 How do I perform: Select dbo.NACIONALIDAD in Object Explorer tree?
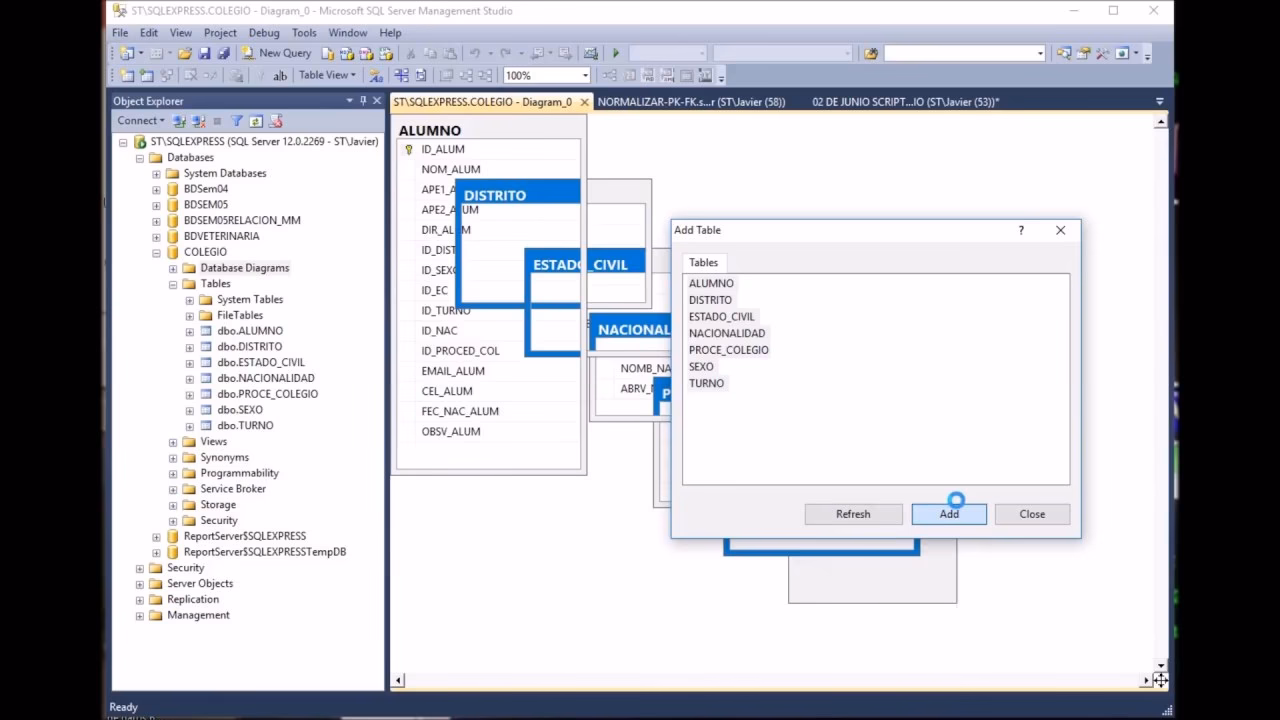point(266,379)
